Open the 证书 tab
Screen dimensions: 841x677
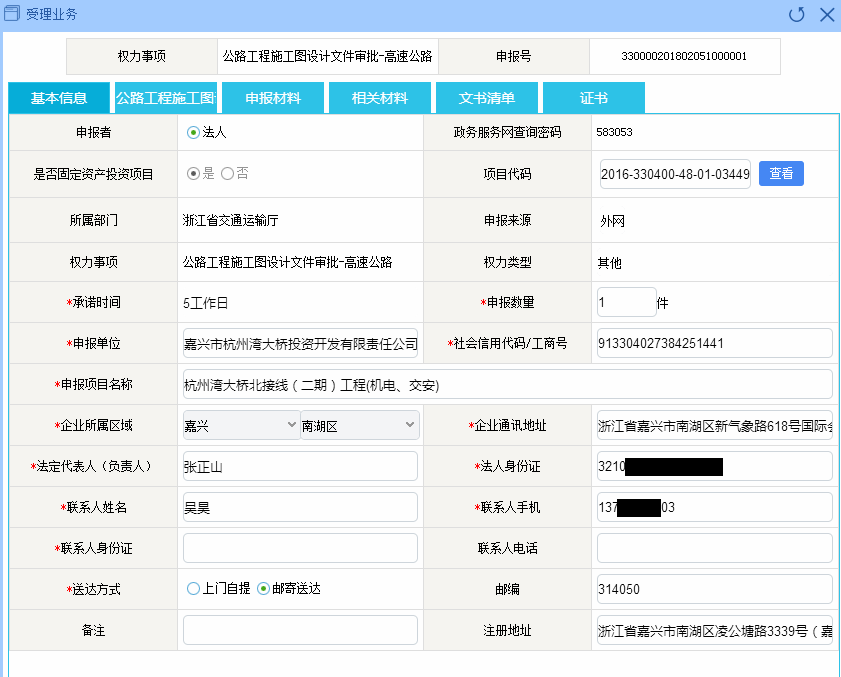click(x=594, y=98)
